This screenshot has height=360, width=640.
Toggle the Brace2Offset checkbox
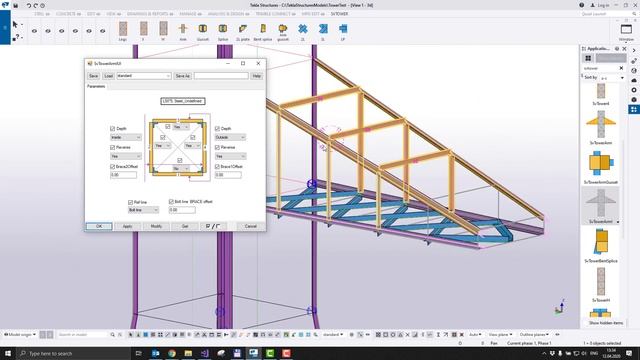(112, 167)
